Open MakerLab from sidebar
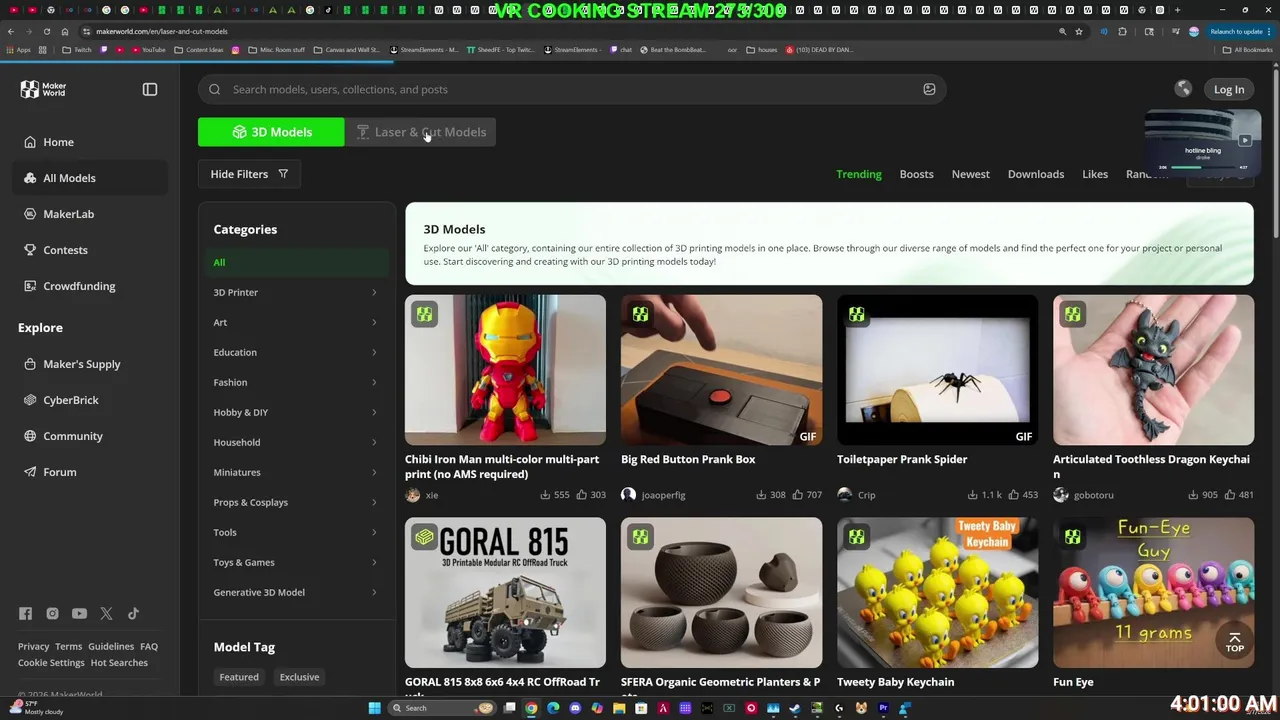 (x=68, y=214)
